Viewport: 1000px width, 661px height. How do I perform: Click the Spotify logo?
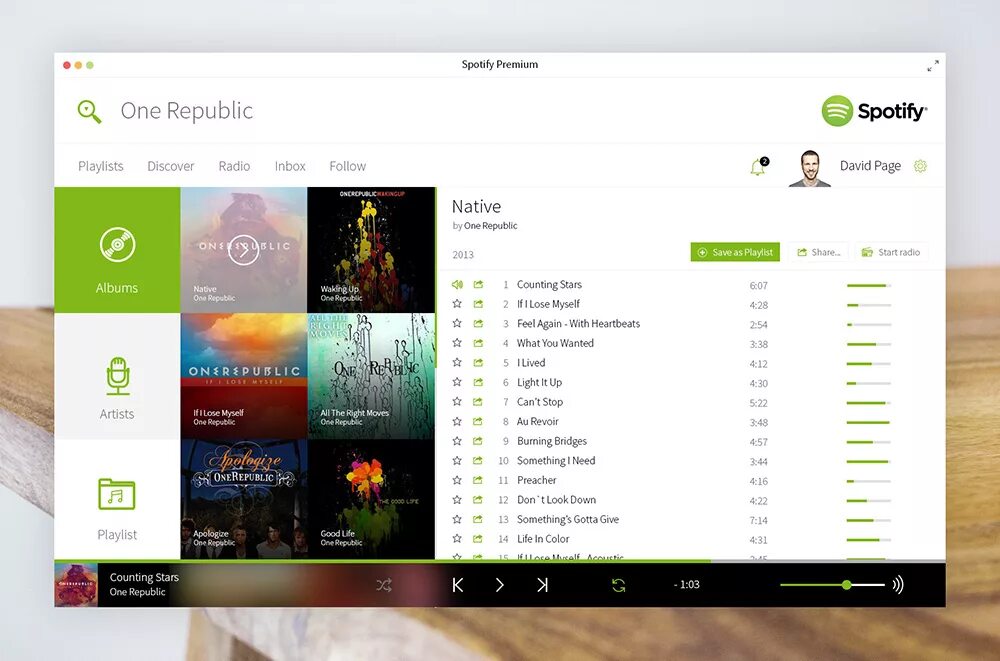tap(874, 111)
